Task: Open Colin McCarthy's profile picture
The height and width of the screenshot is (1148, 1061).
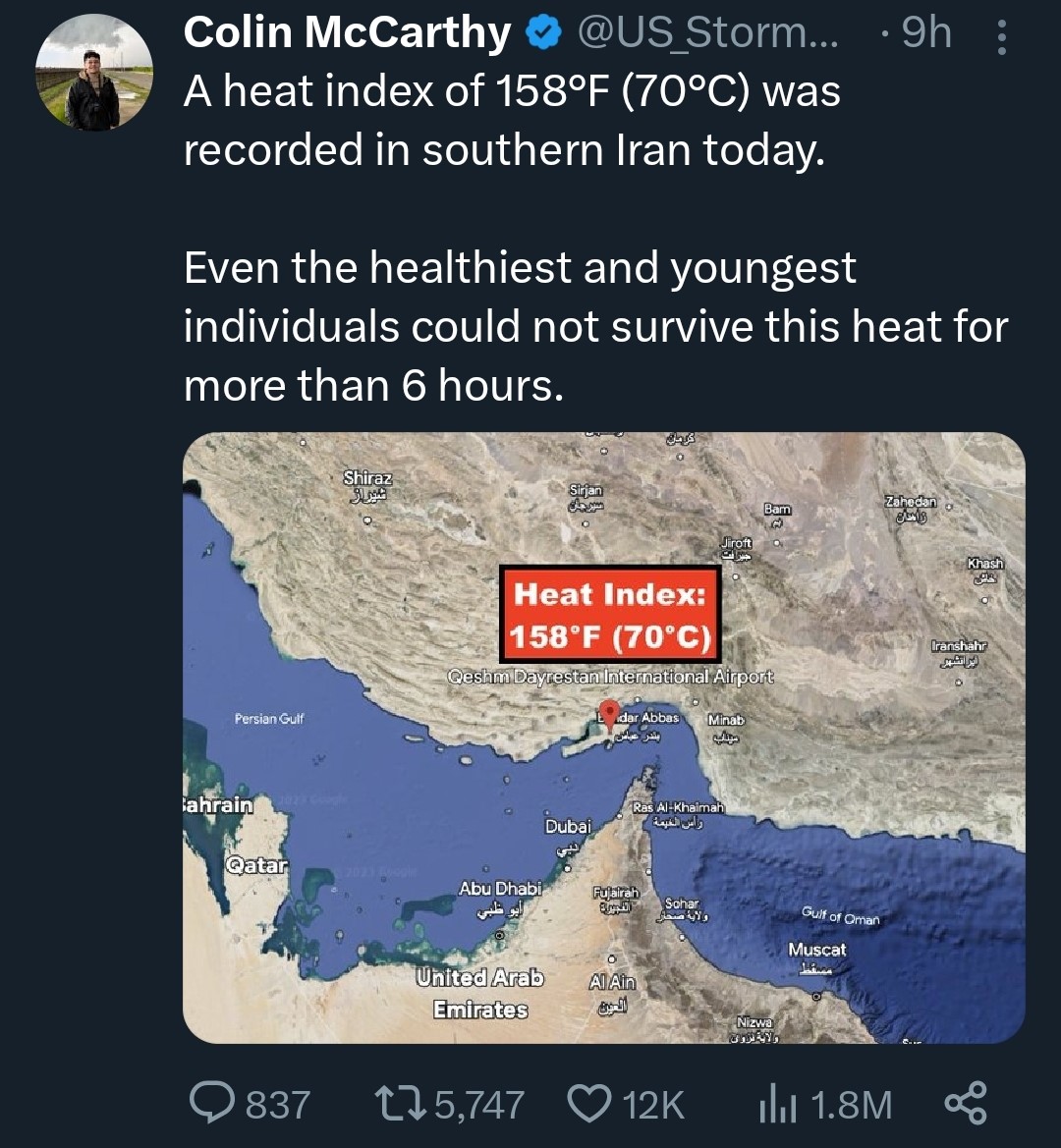Action: tap(93, 73)
